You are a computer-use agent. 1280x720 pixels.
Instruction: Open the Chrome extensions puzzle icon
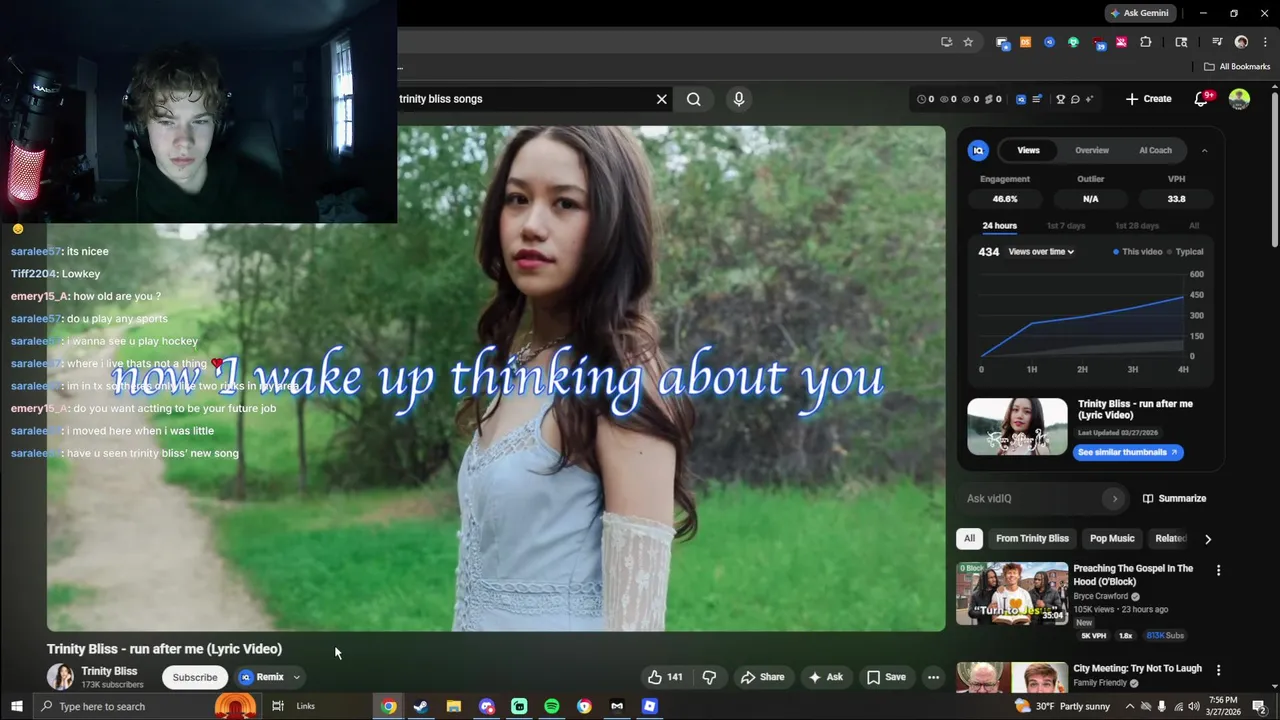tap(1146, 42)
